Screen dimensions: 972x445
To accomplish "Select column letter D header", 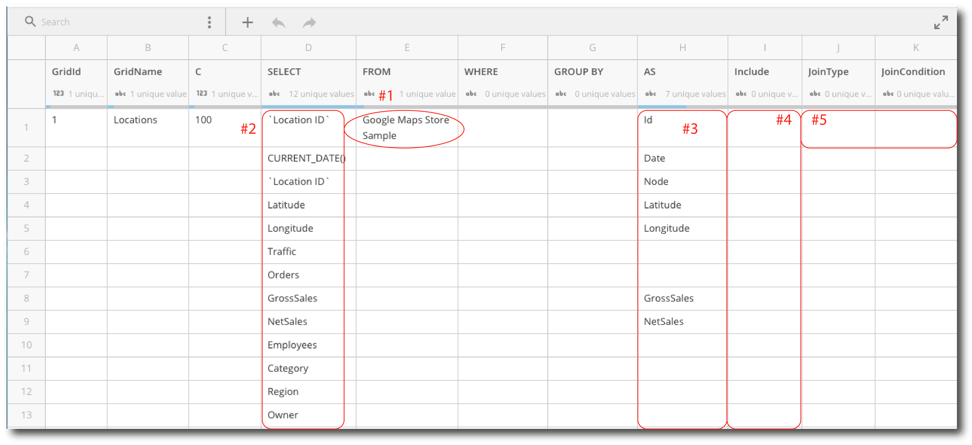I will pyautogui.click(x=309, y=47).
